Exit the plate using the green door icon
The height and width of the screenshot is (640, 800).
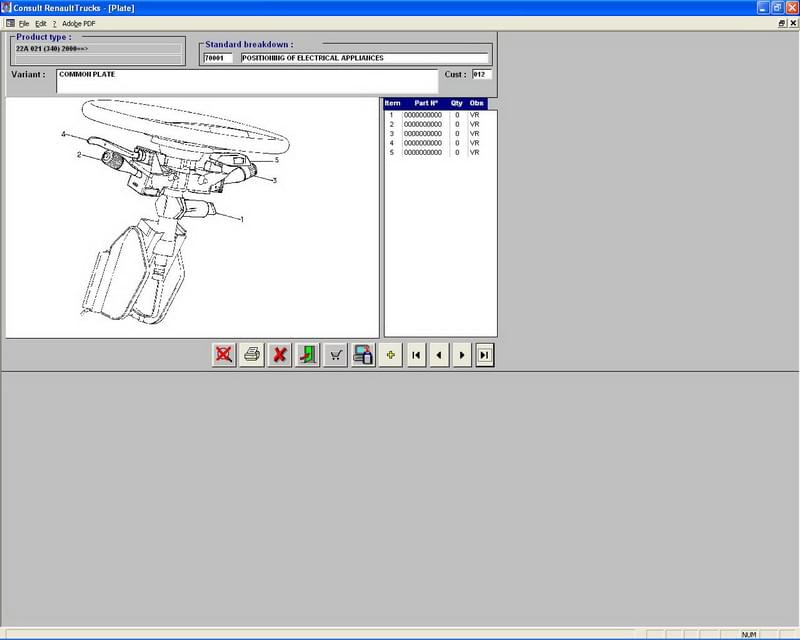(308, 355)
